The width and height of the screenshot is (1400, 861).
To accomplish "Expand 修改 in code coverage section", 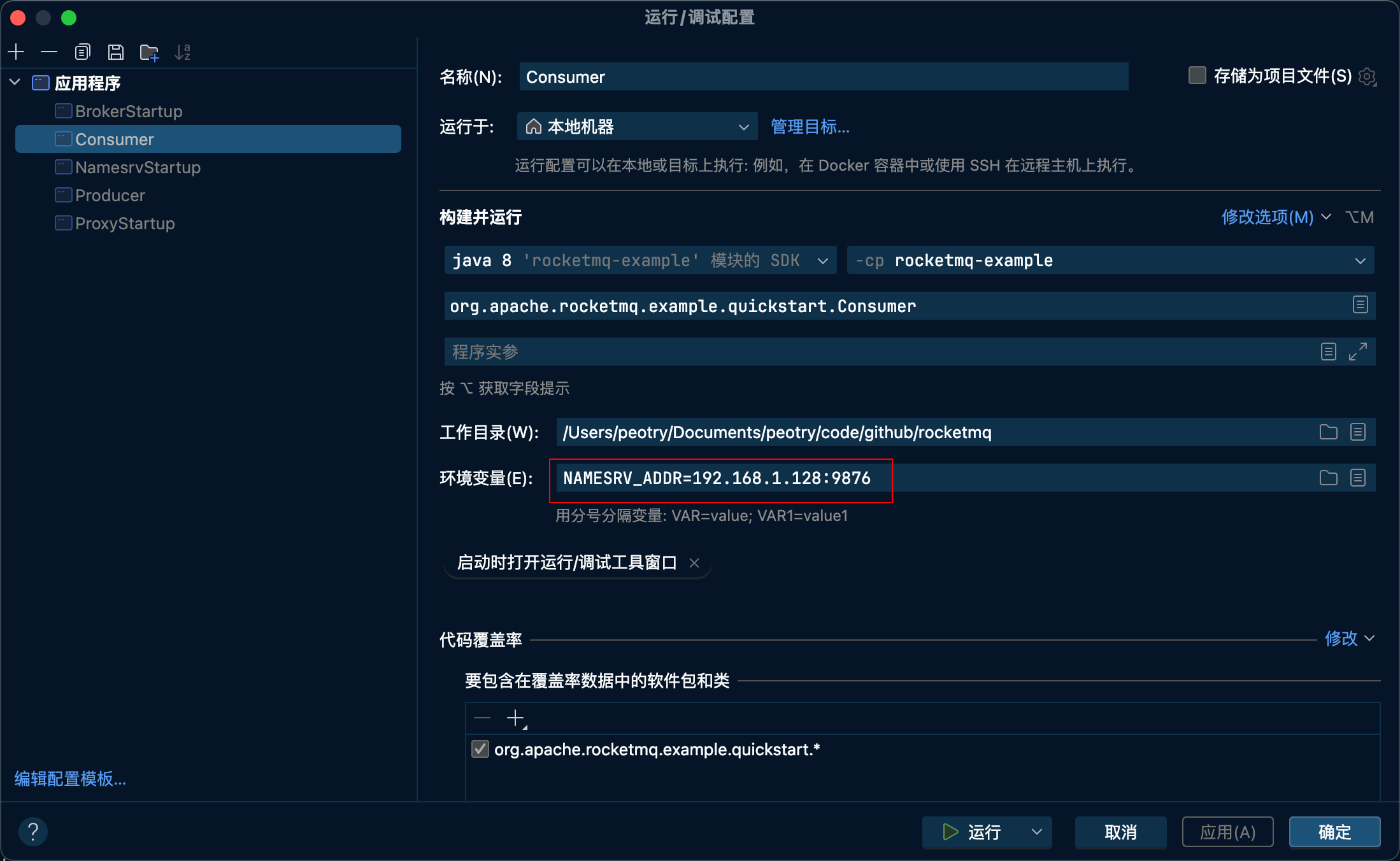I will pyautogui.click(x=1350, y=638).
